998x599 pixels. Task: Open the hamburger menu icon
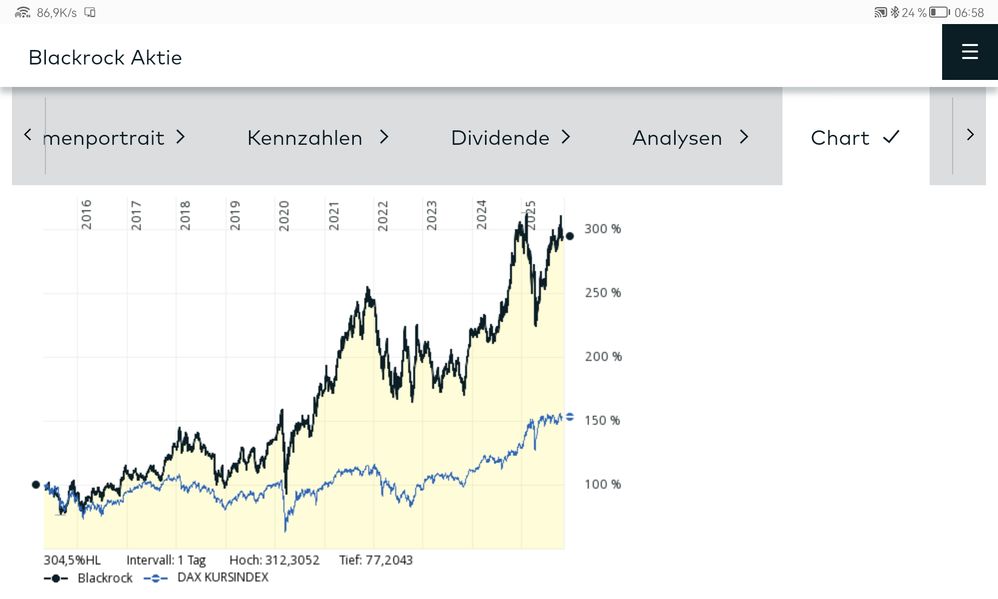click(969, 52)
